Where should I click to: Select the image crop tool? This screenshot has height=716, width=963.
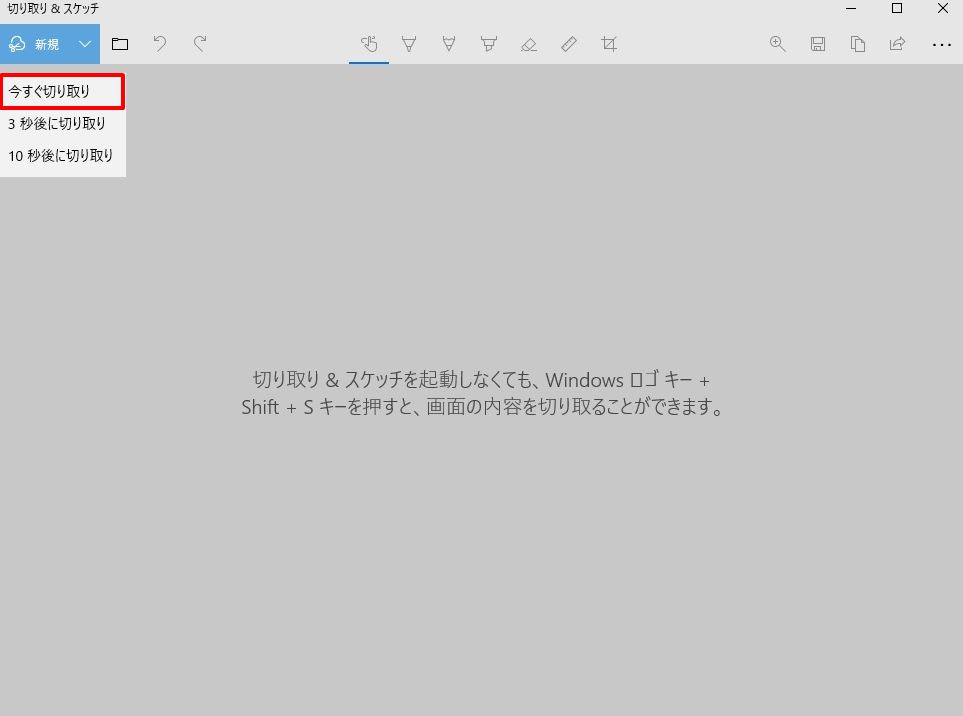coord(609,44)
